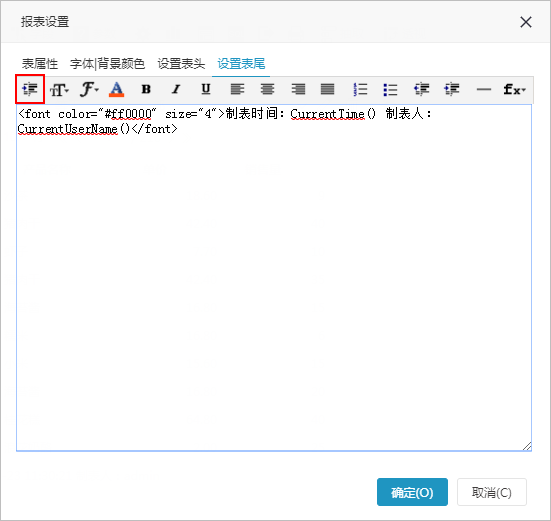Toggle italic formatting
This screenshot has width=551, height=521.
pyautogui.click(x=176, y=89)
